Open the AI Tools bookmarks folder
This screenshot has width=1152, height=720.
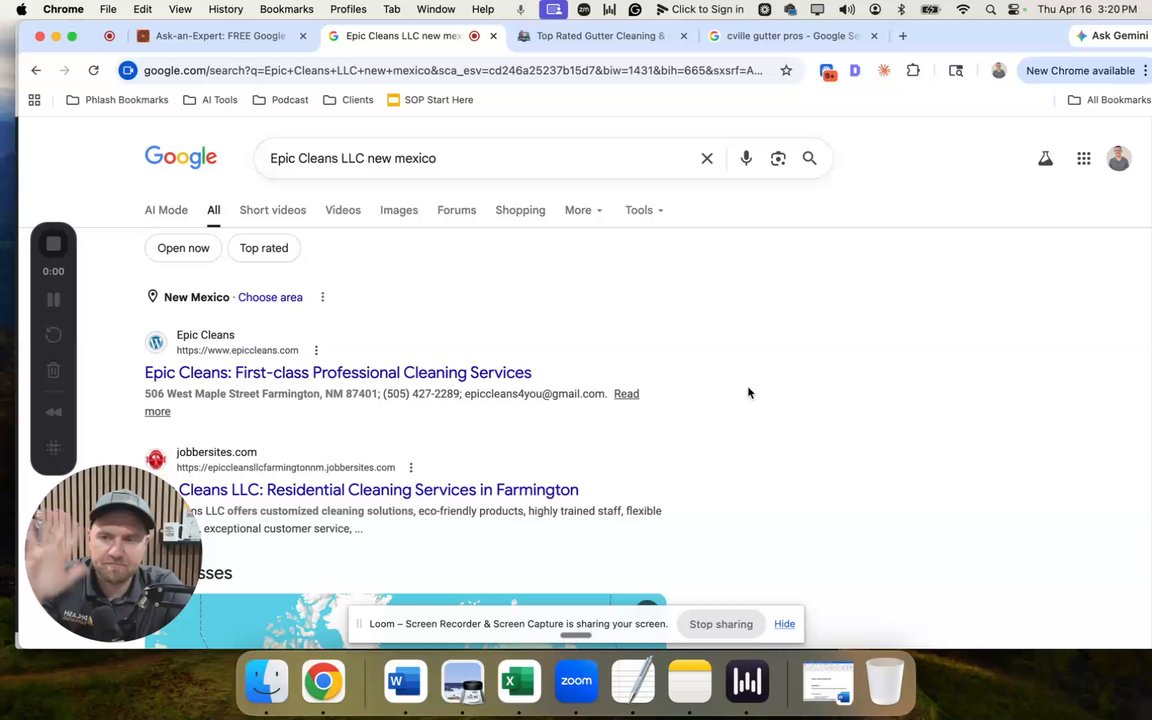(210, 100)
